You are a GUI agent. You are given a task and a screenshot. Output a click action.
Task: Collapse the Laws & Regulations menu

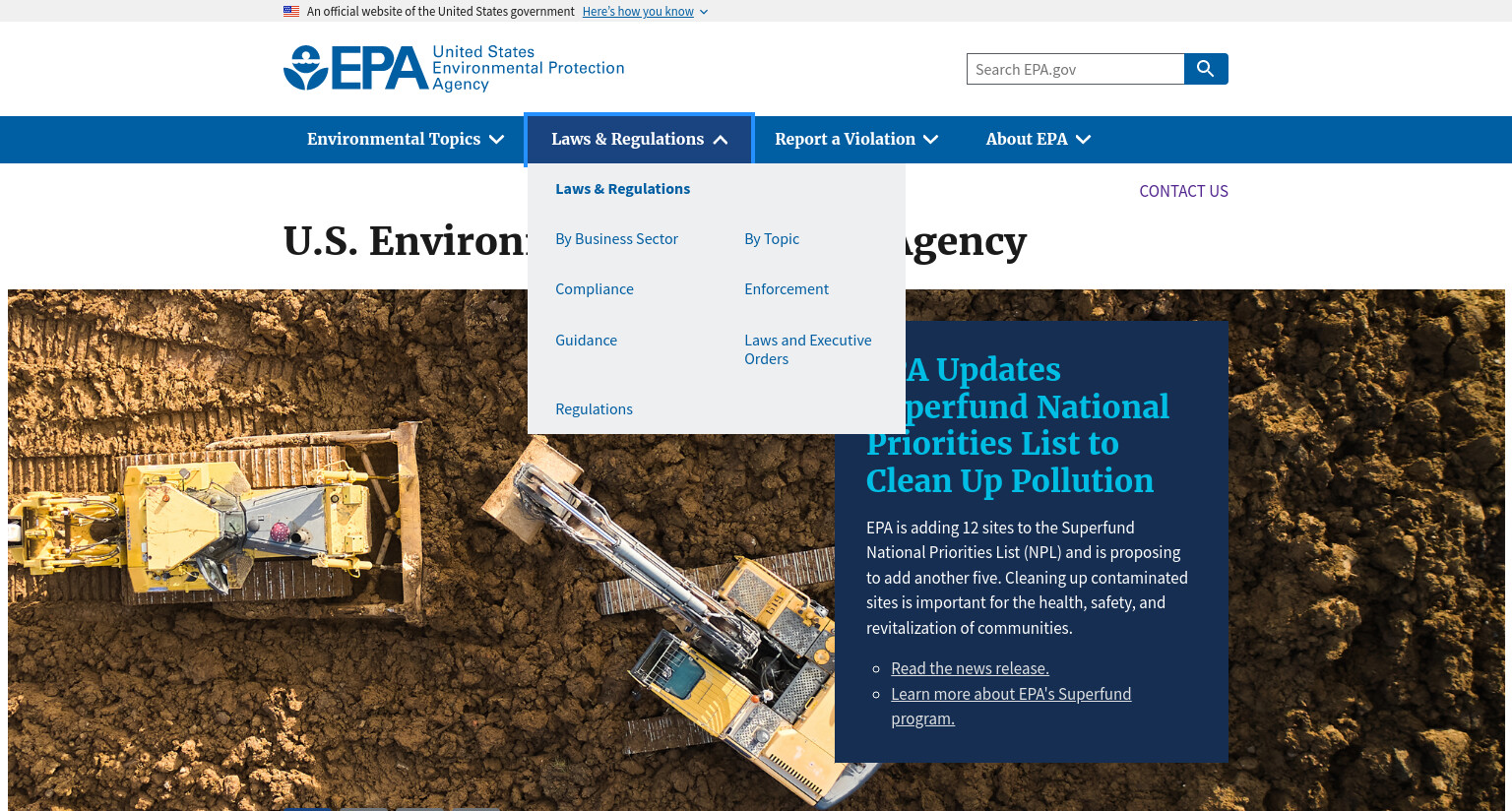(640, 140)
